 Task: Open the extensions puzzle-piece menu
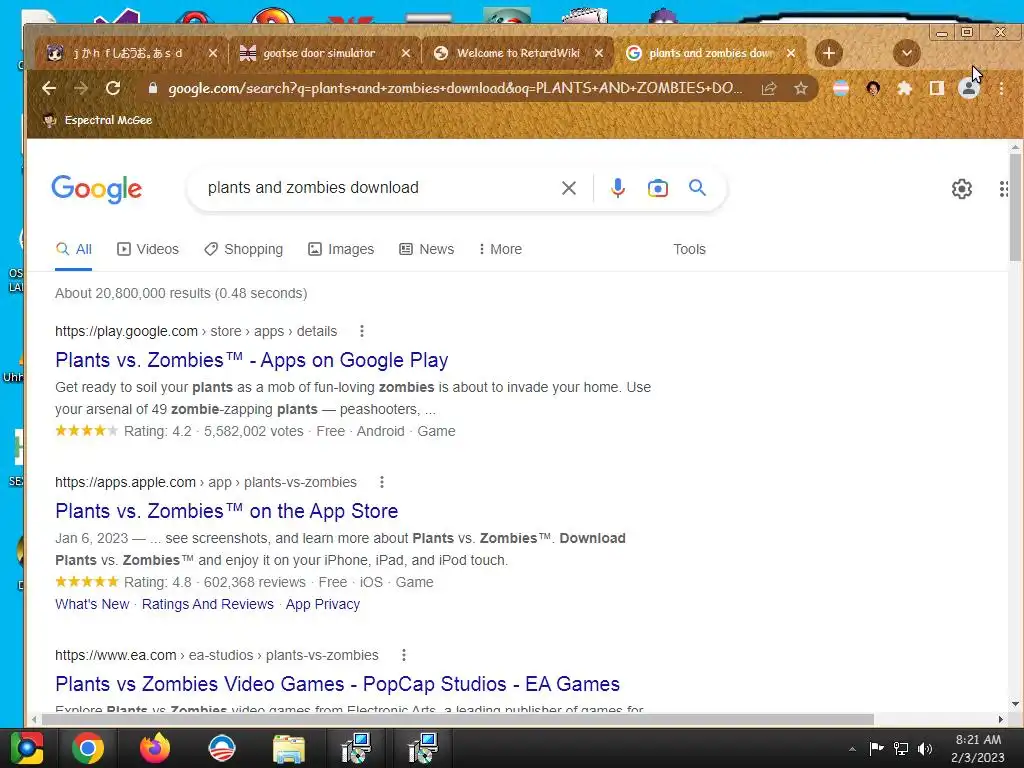pyautogui.click(x=904, y=88)
